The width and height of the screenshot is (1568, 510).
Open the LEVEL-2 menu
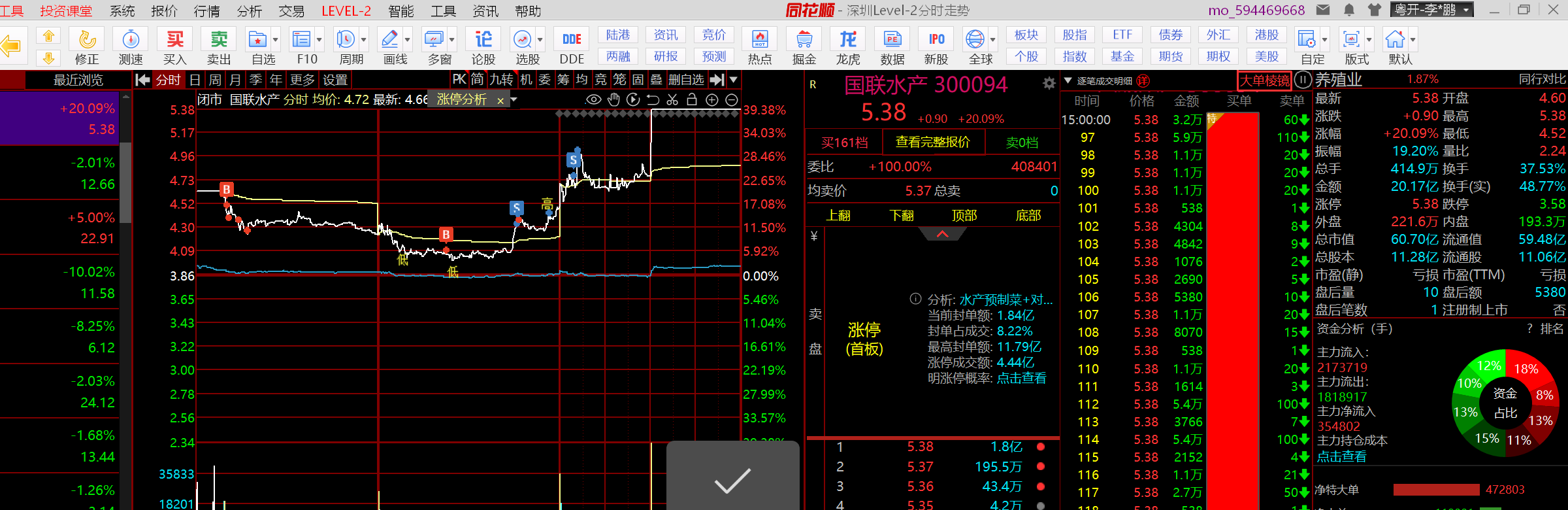click(346, 10)
